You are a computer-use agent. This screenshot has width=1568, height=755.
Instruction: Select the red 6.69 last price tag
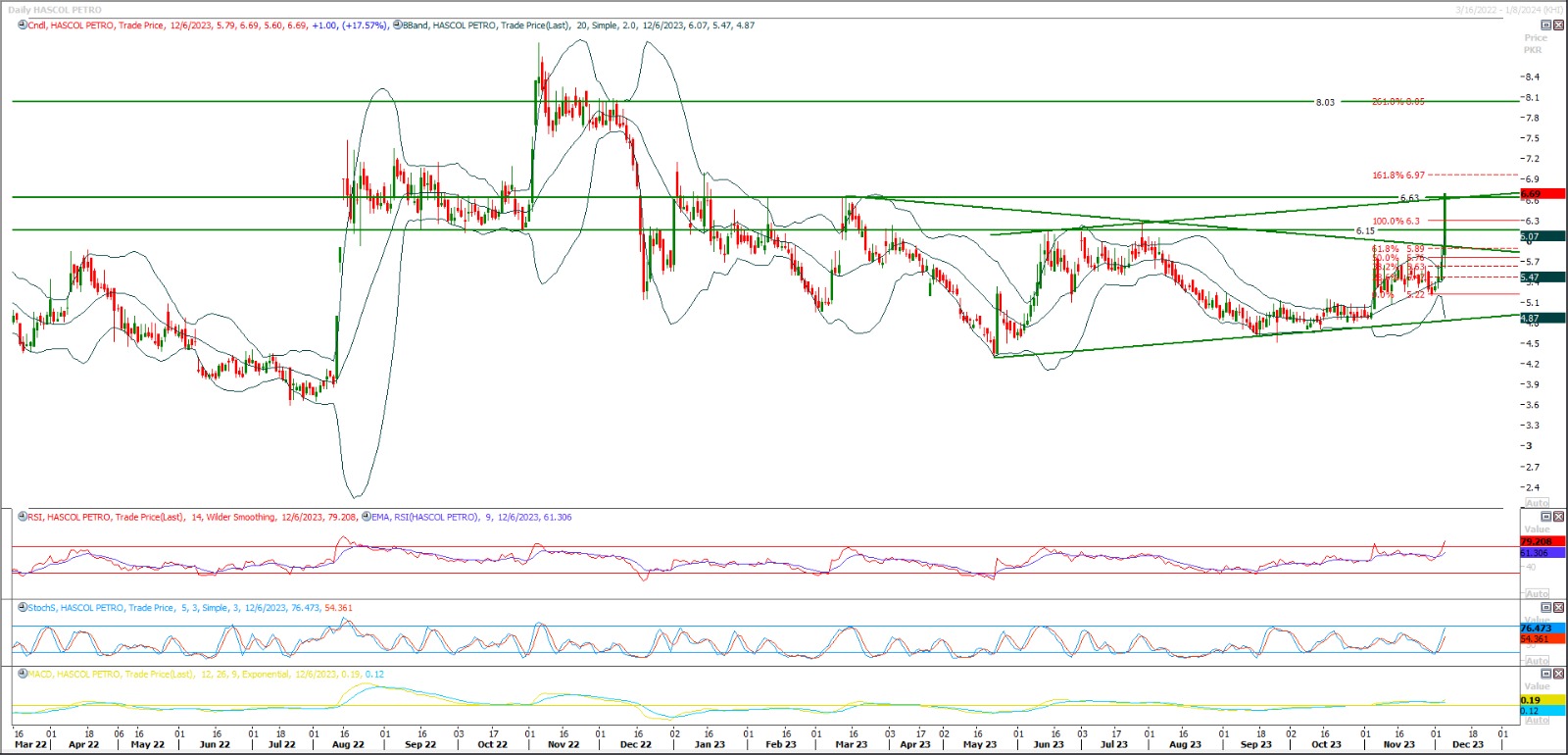[1542, 194]
